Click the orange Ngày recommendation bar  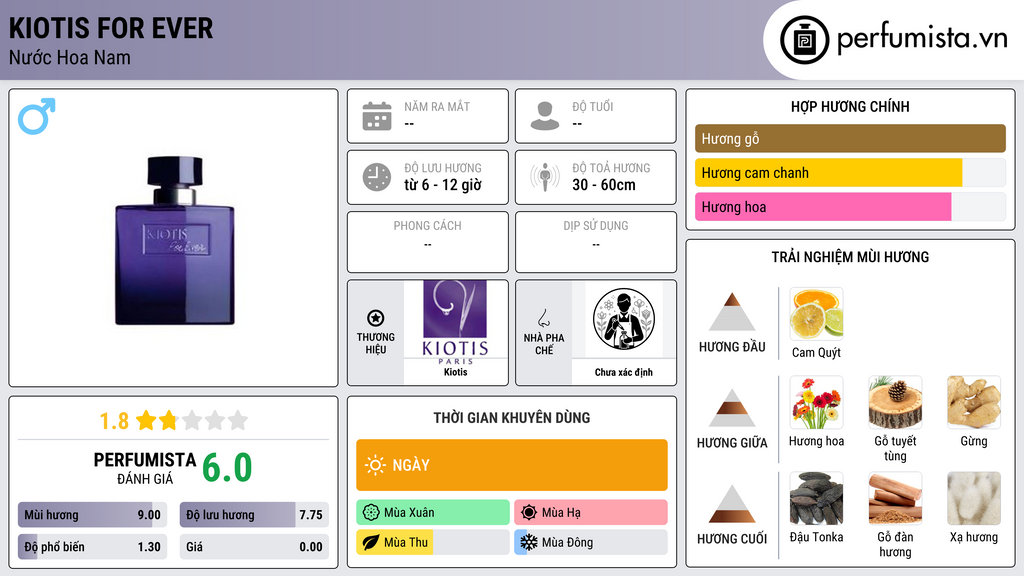[512, 465]
